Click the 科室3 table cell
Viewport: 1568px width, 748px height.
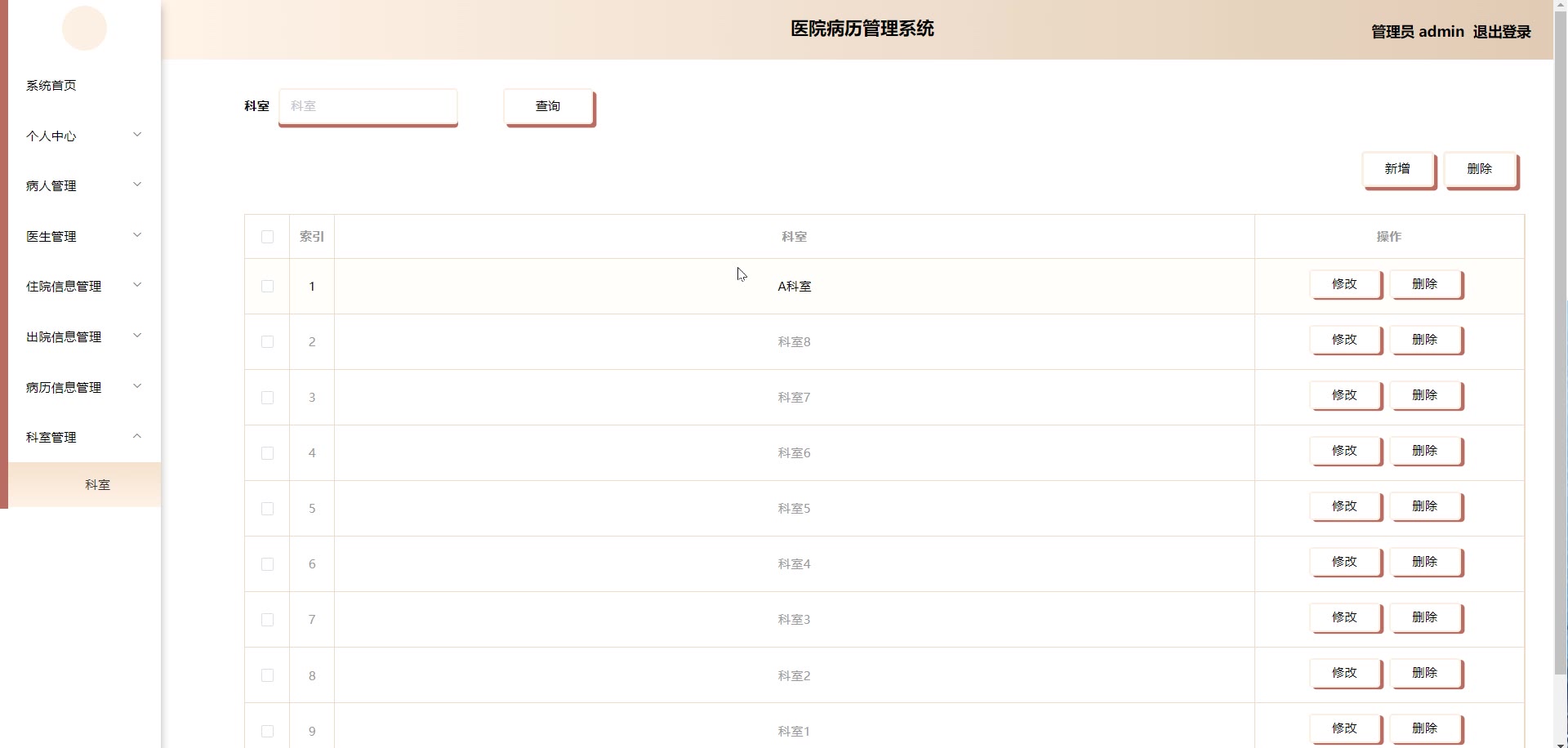(794, 620)
